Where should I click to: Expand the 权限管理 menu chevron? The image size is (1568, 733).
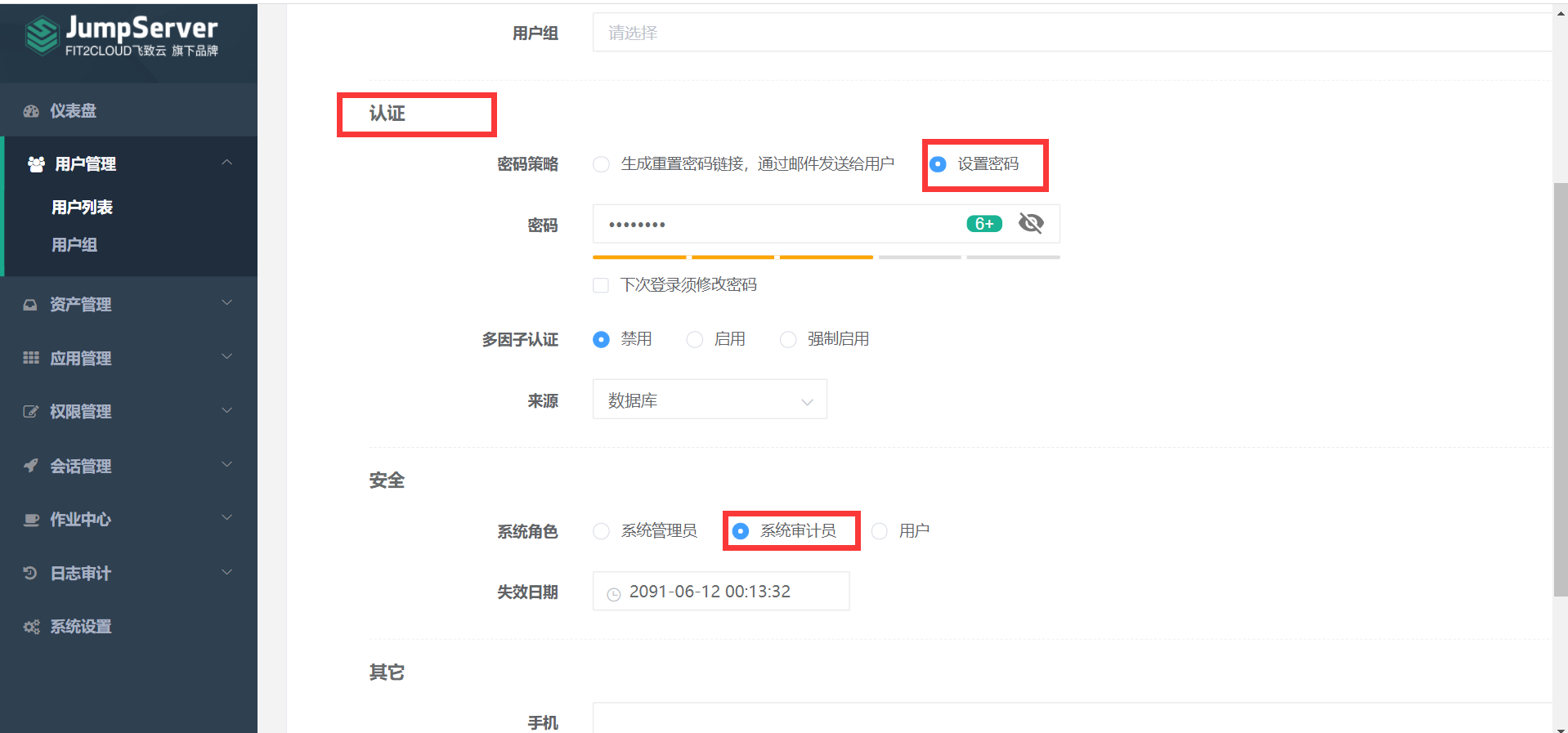pos(227,410)
